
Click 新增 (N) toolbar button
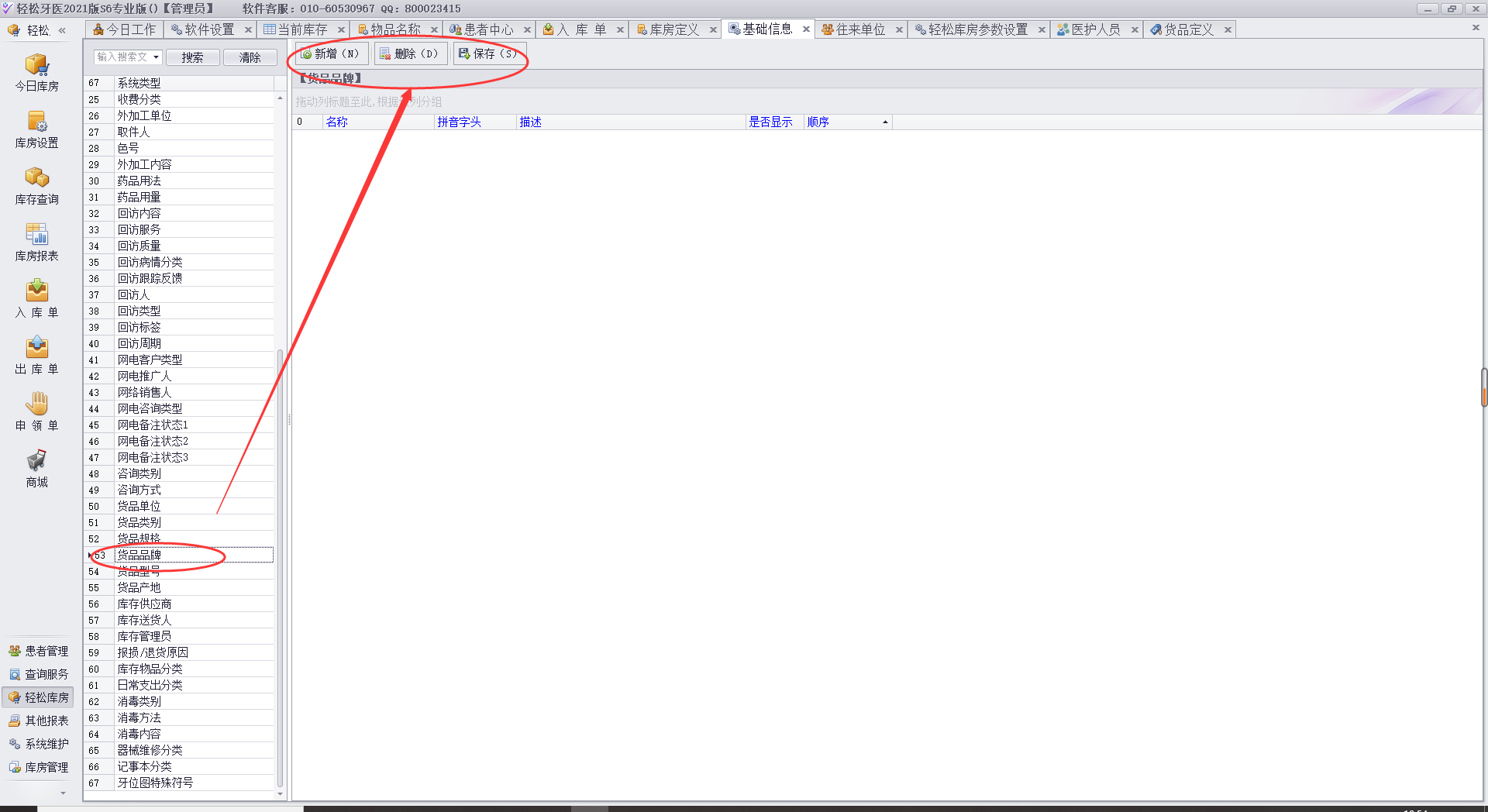pos(331,53)
